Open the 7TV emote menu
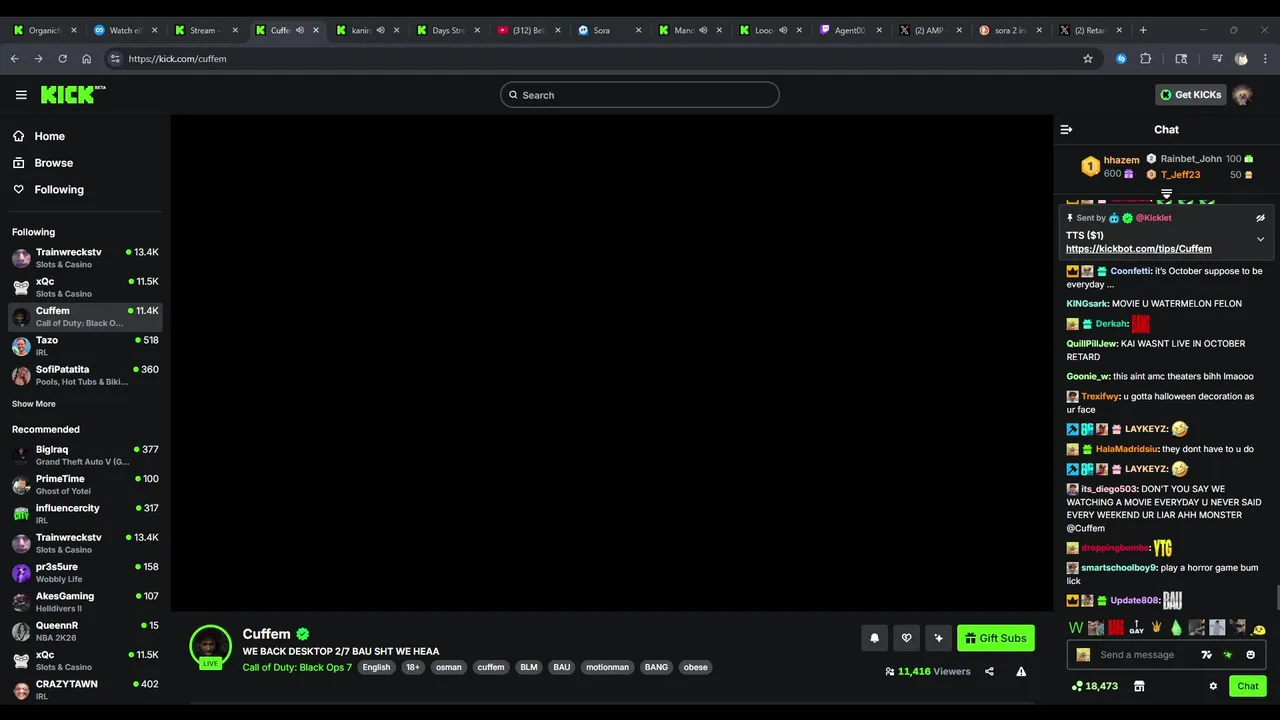This screenshot has height=720, width=1280. click(x=1206, y=655)
